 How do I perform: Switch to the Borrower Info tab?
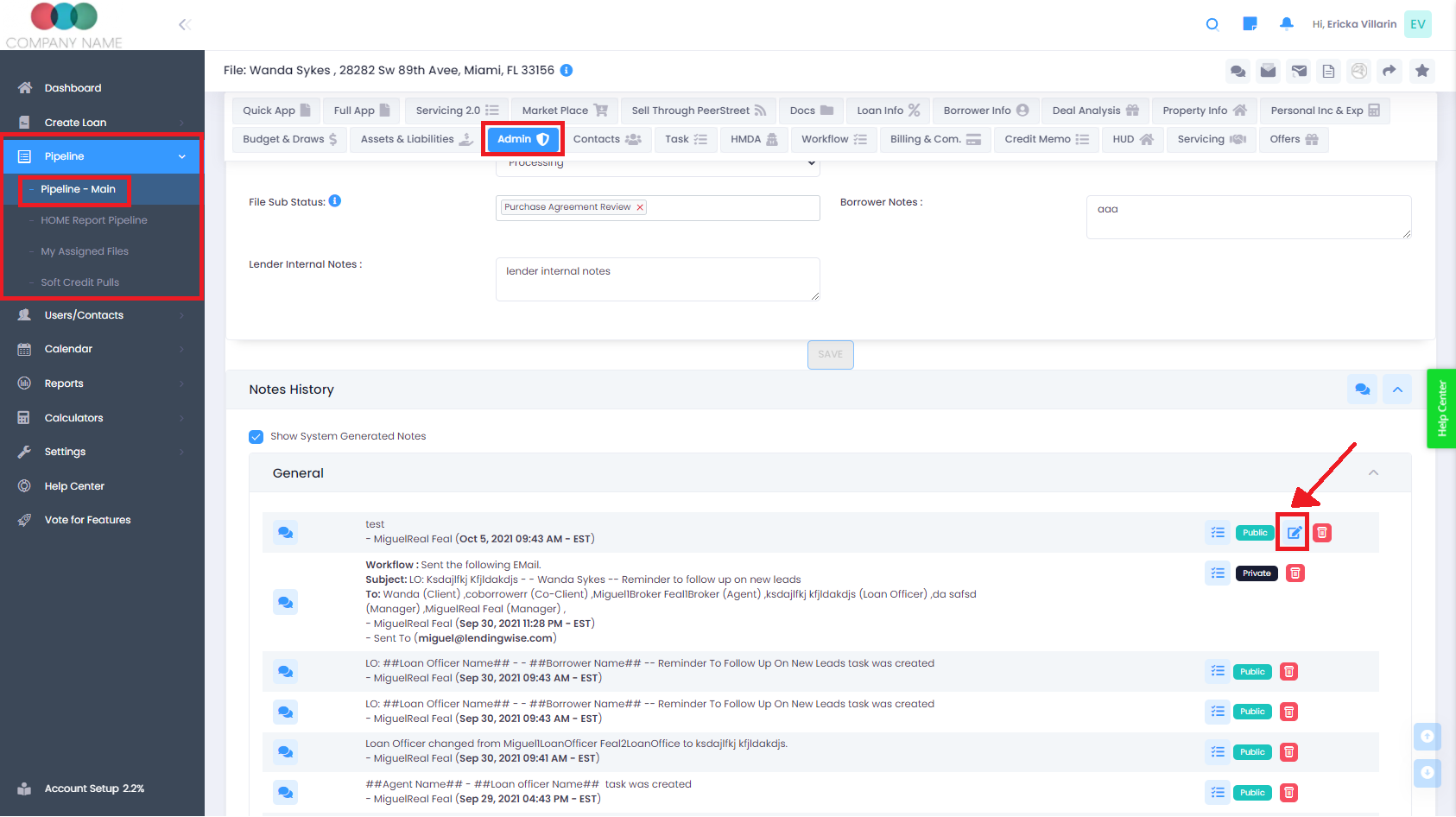click(985, 111)
